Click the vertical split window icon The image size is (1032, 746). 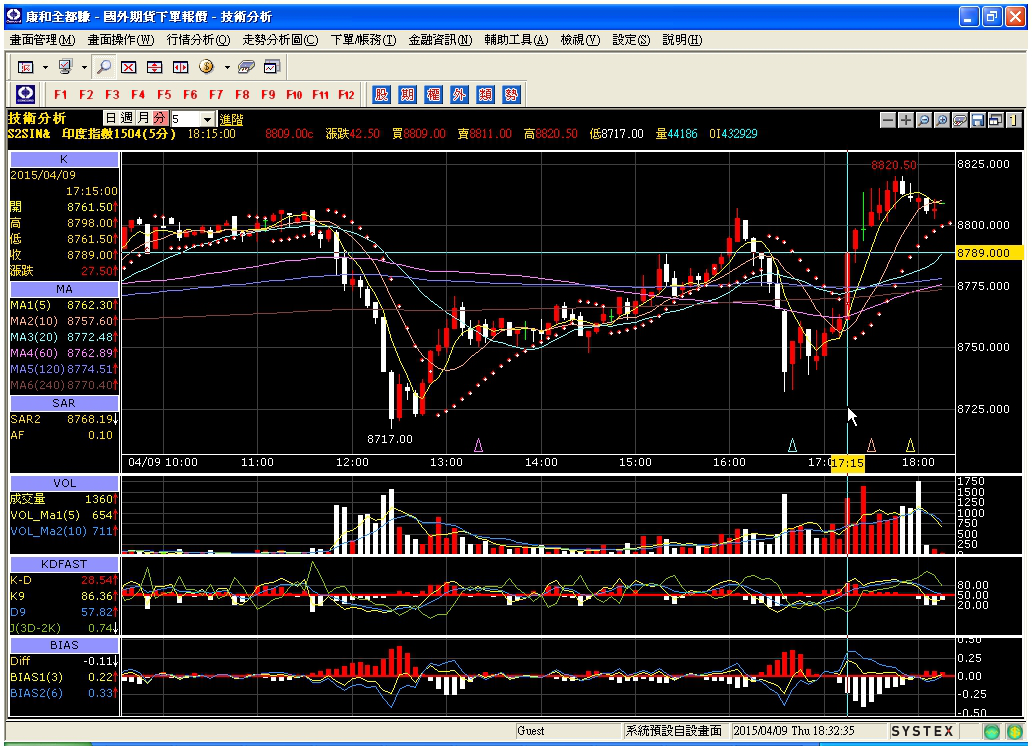point(180,67)
